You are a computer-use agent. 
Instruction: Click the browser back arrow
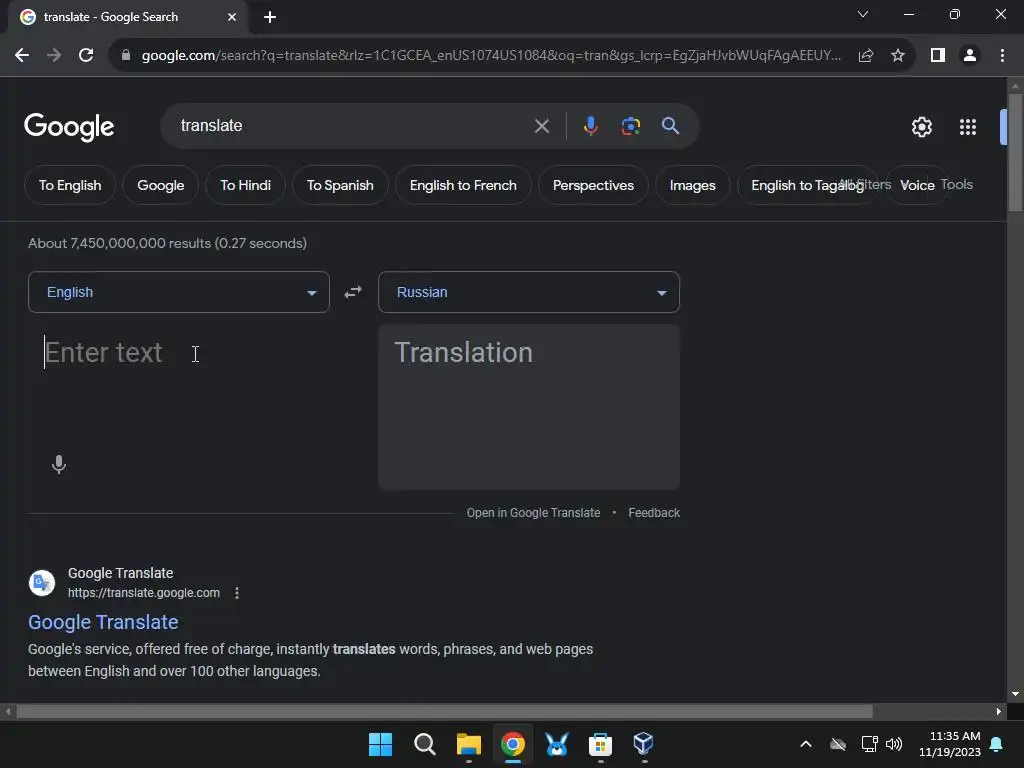22,56
